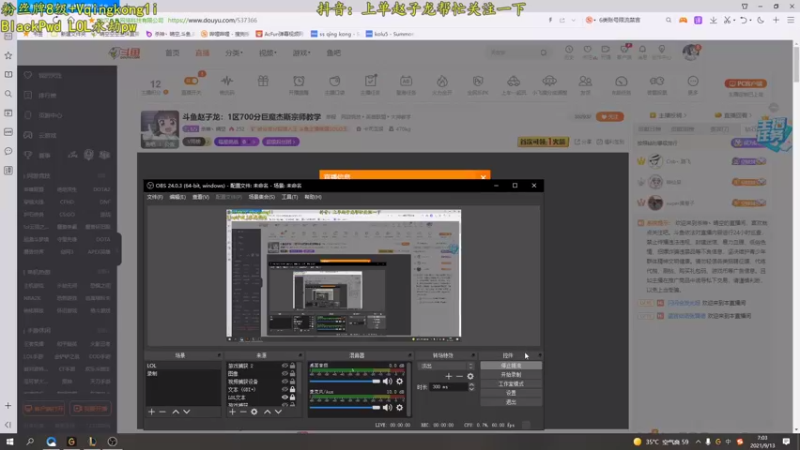This screenshot has height=450, width=800.
Task: Open the scene transition type dropdown
Action: [x=446, y=366]
